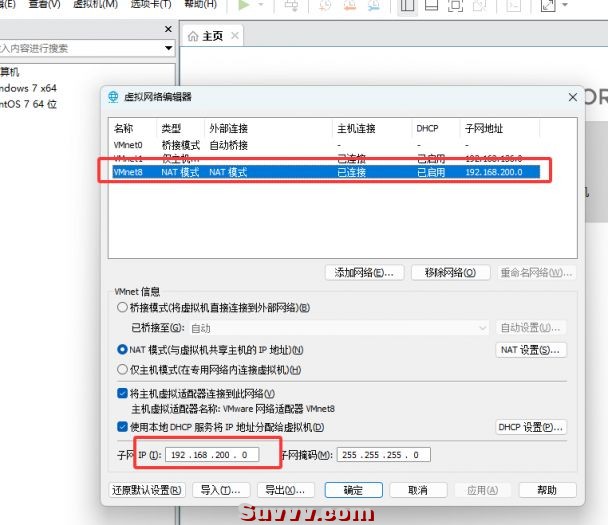Select the 桥接模式 radio button
This screenshot has width=608, height=525.
point(123,307)
